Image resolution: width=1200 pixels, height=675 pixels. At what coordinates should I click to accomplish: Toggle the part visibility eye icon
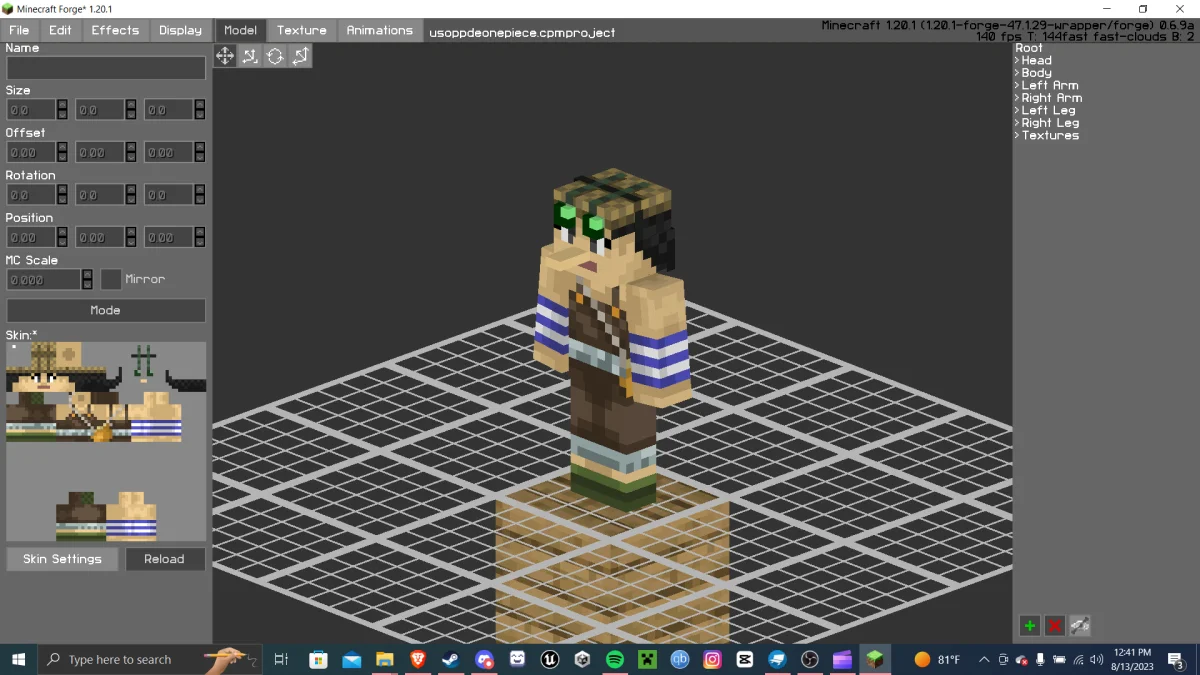click(x=1079, y=626)
